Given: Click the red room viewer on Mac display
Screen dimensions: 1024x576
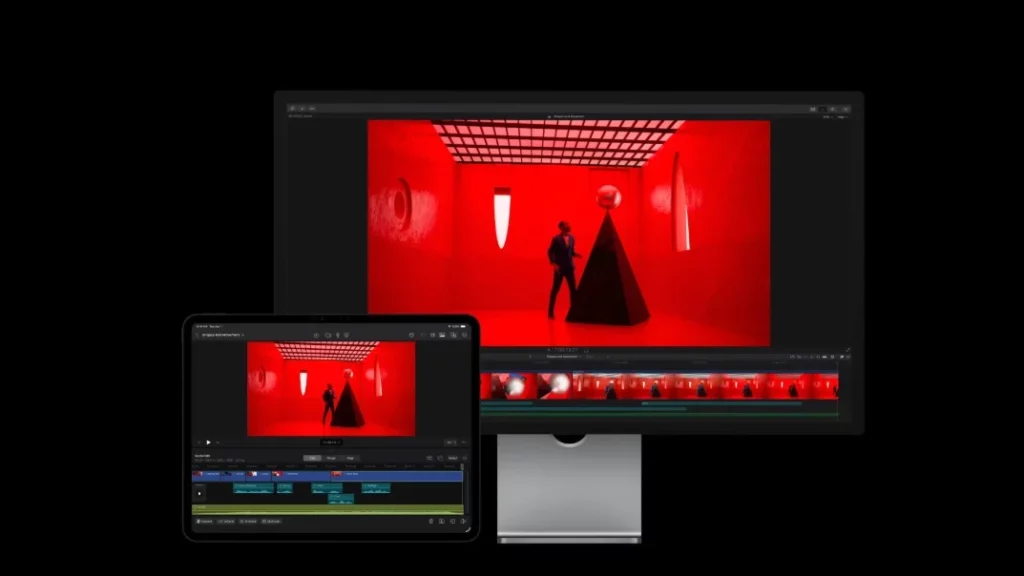Looking at the screenshot, I should (x=569, y=233).
